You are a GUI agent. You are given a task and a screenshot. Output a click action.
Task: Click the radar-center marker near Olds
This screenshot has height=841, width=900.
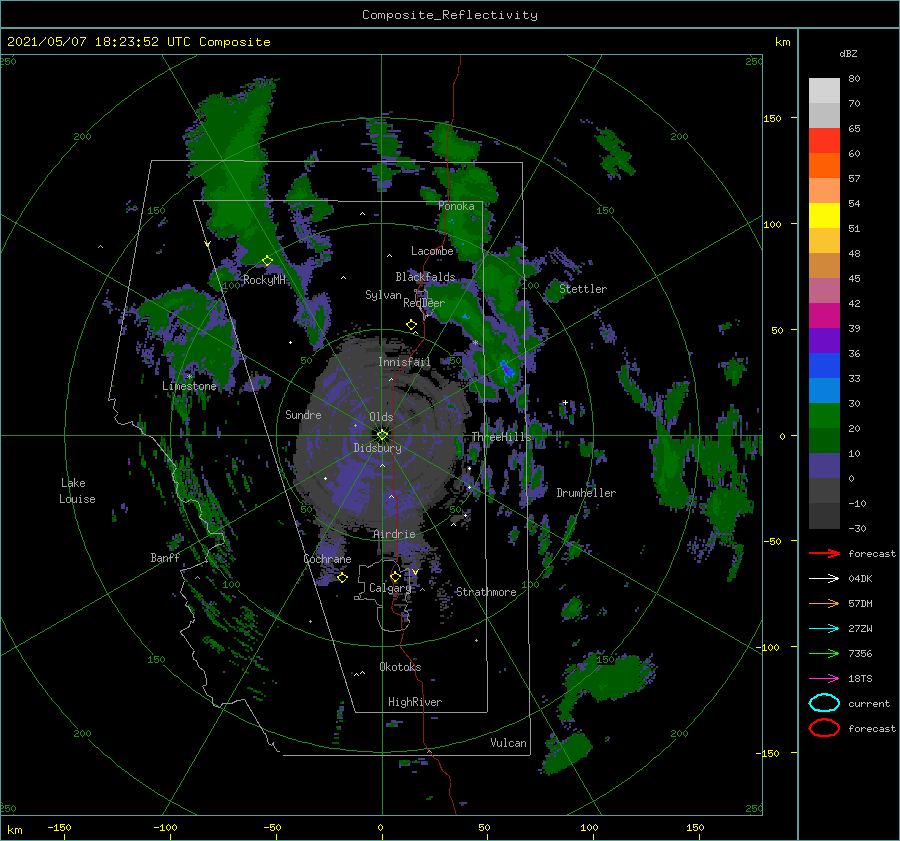382,435
